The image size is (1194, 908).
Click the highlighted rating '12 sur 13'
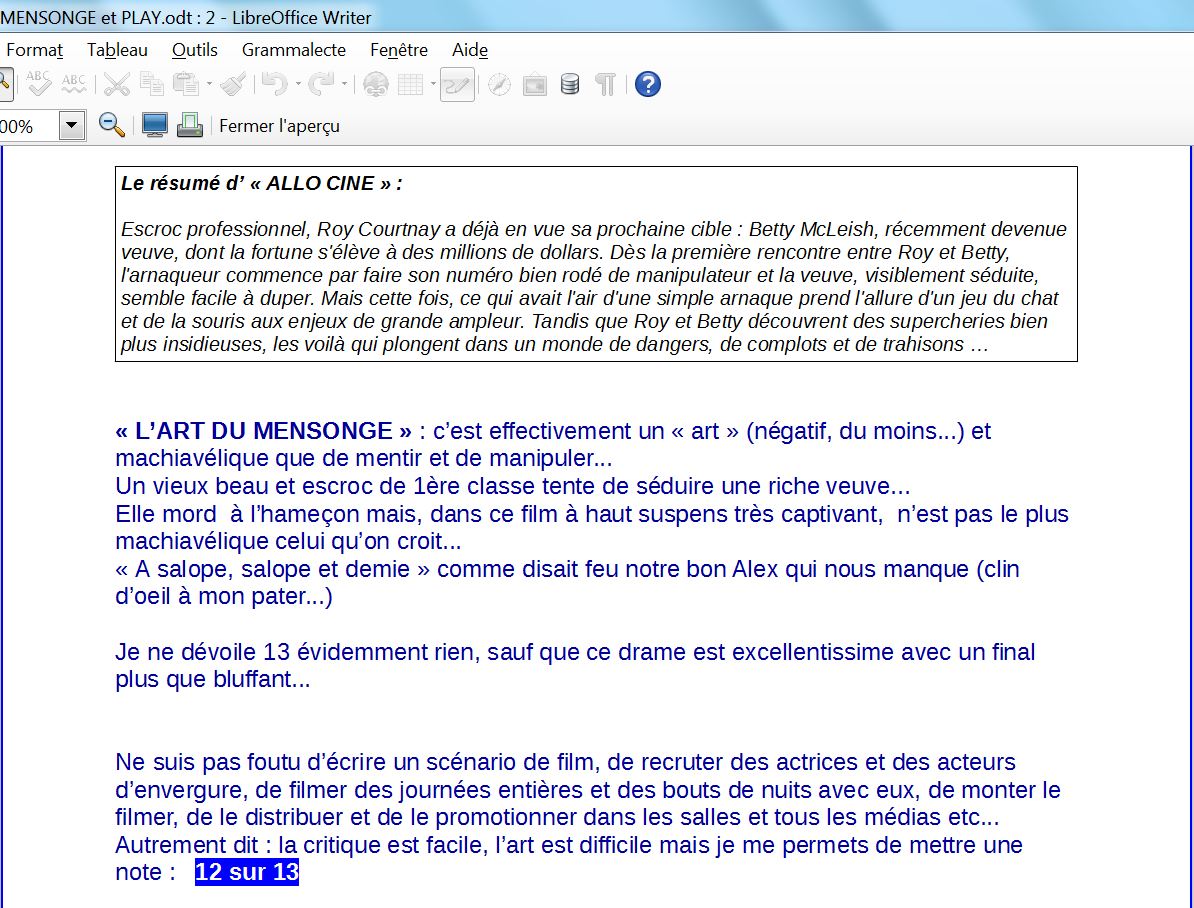[x=247, y=872]
